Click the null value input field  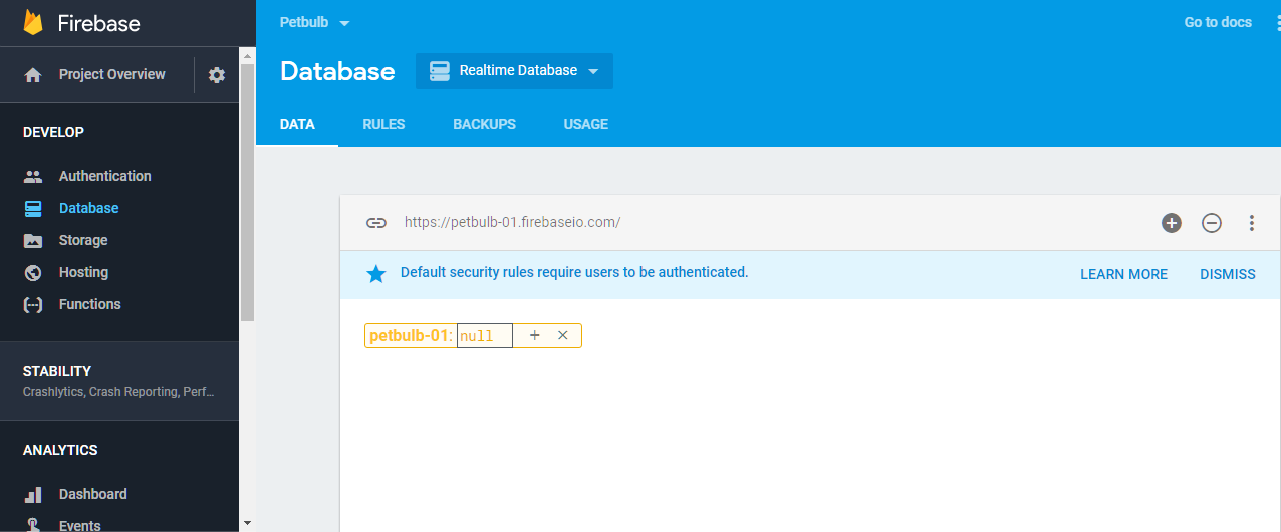[x=485, y=336]
